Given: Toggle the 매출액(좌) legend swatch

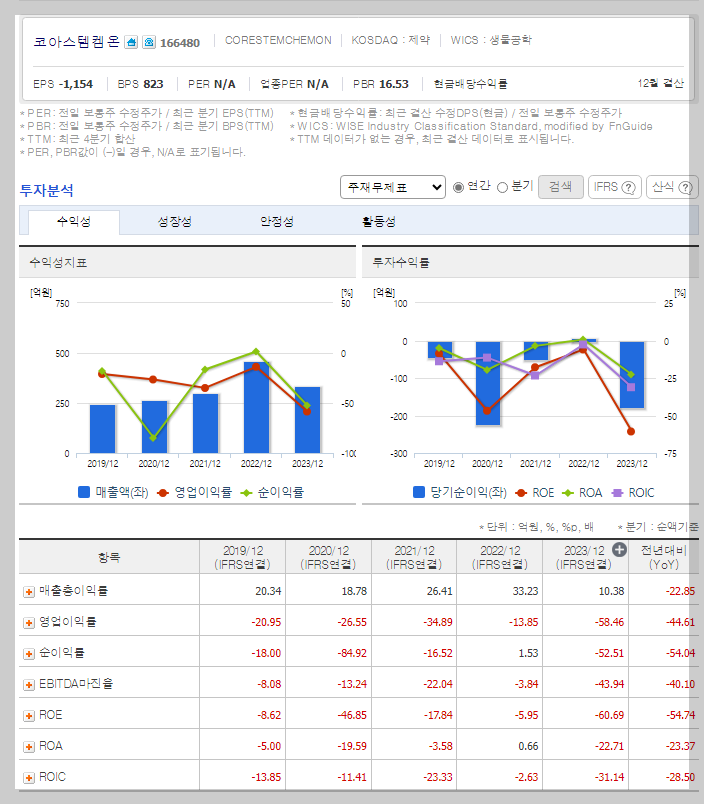Looking at the screenshot, I should [x=84, y=492].
